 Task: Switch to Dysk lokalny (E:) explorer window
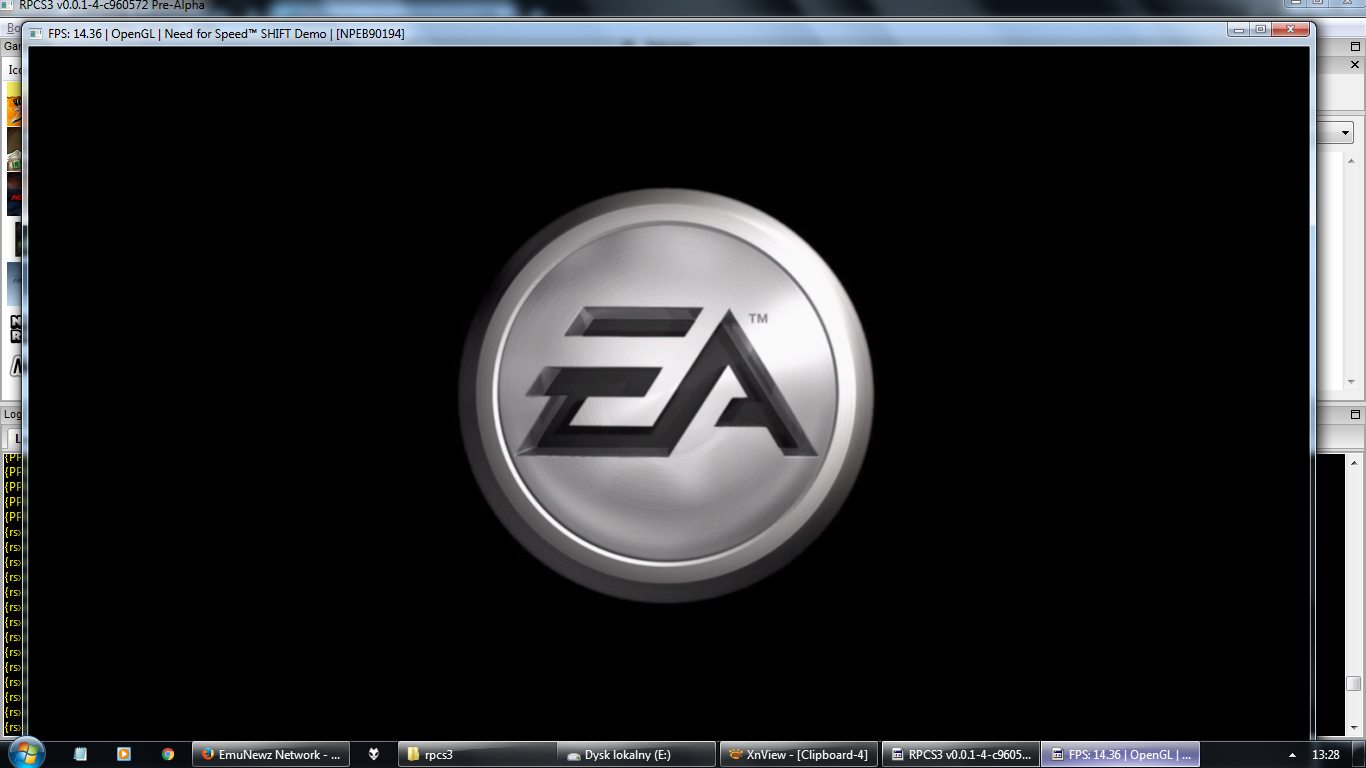click(x=636, y=754)
